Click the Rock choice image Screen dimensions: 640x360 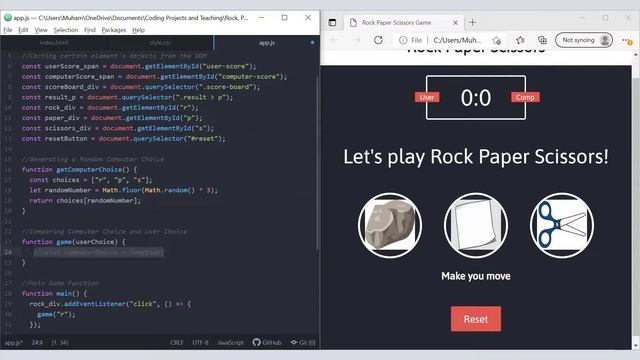click(390, 225)
